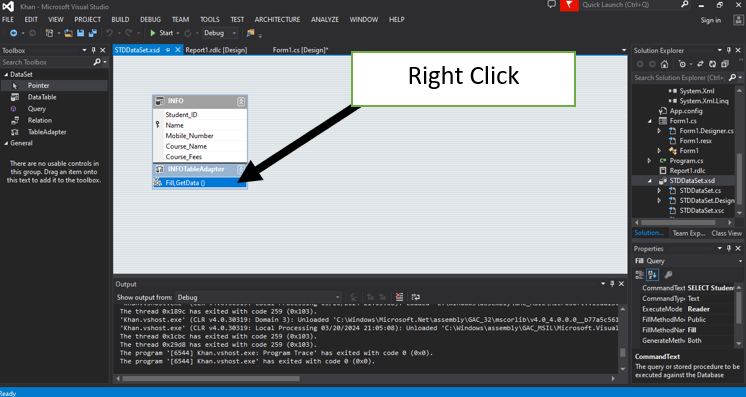This screenshot has width=746, height=397.
Task: Click the Search Solution Explorer field
Action: click(680, 78)
